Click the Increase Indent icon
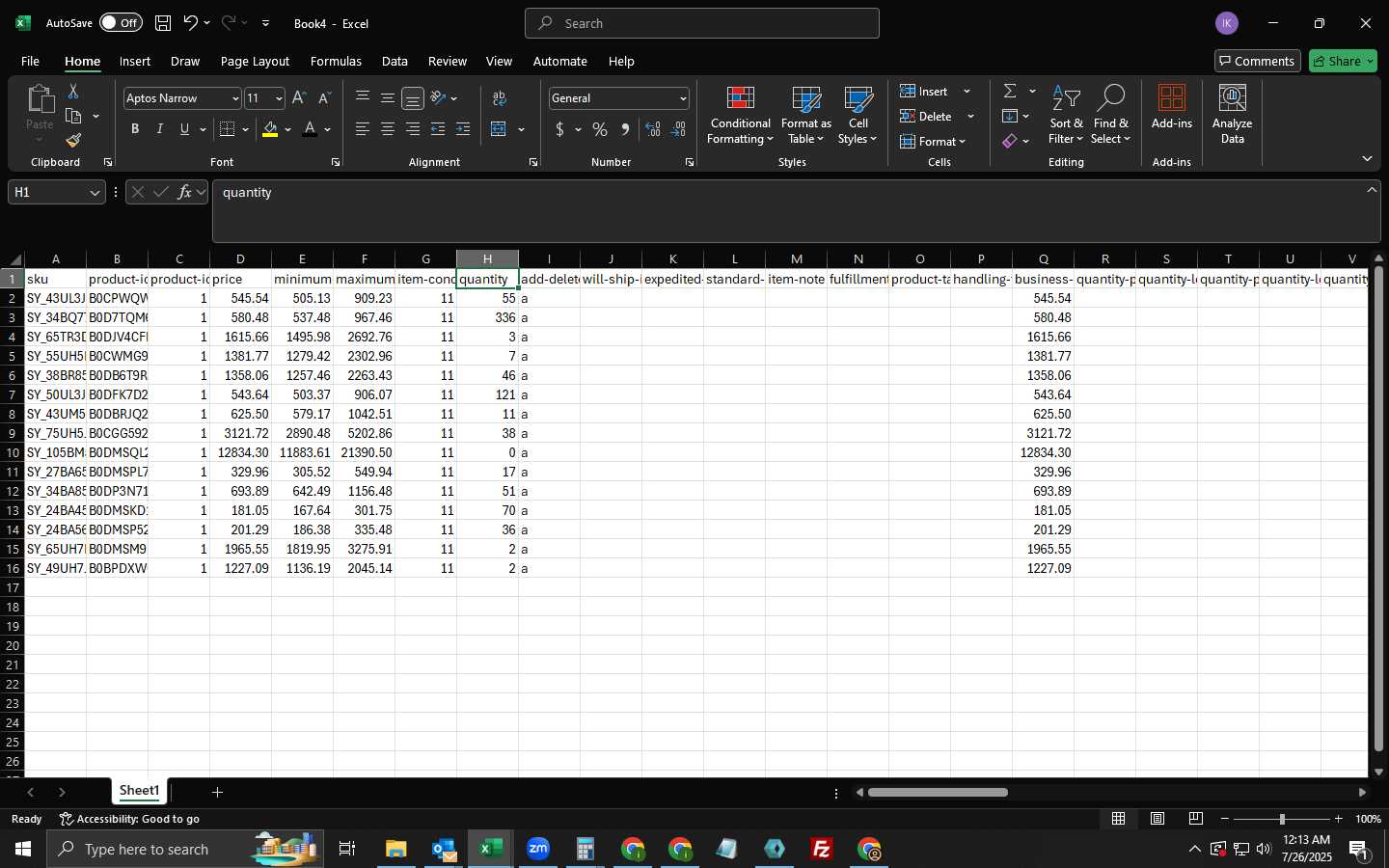This screenshot has width=1389, height=868. [463, 129]
